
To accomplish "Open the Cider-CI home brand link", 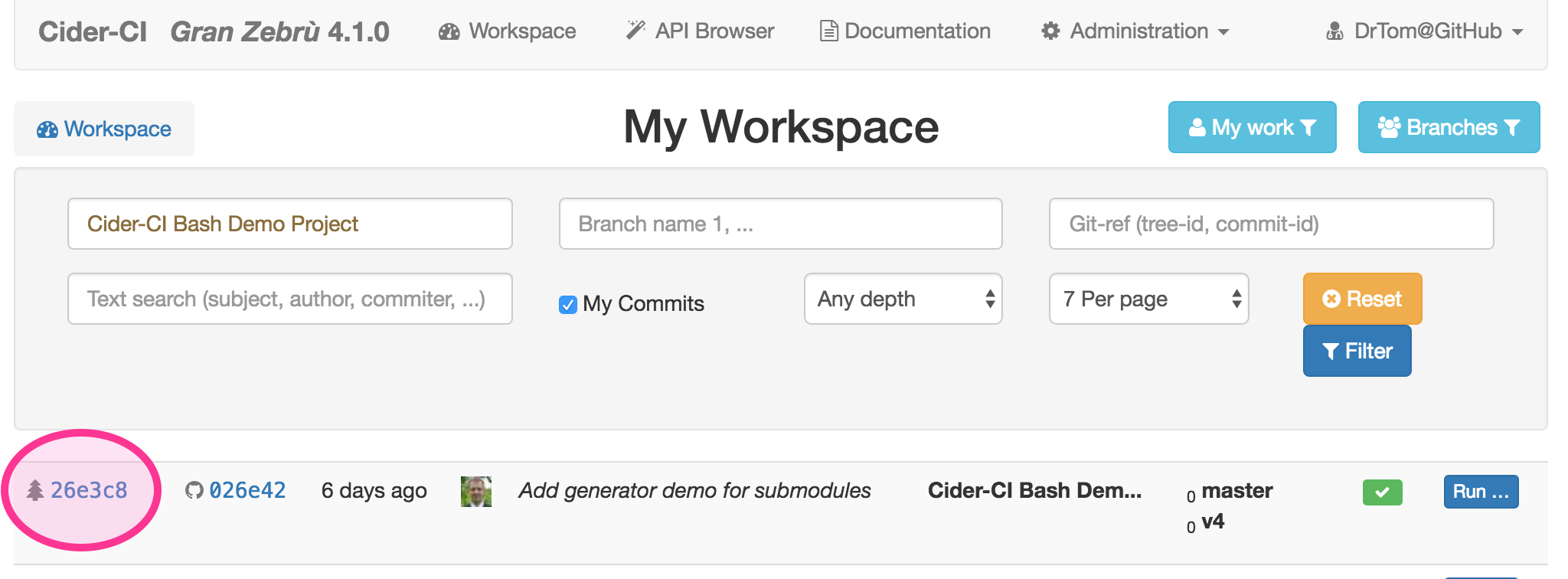I will click(x=93, y=31).
